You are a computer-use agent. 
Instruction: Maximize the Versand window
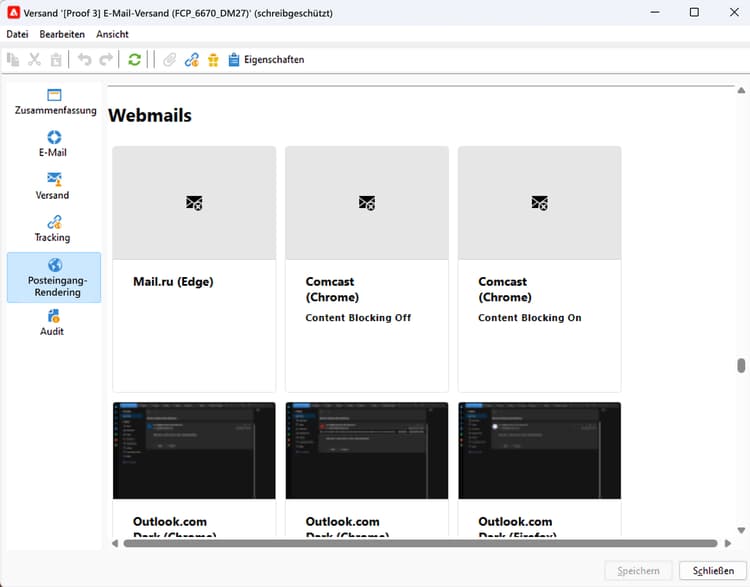[694, 12]
